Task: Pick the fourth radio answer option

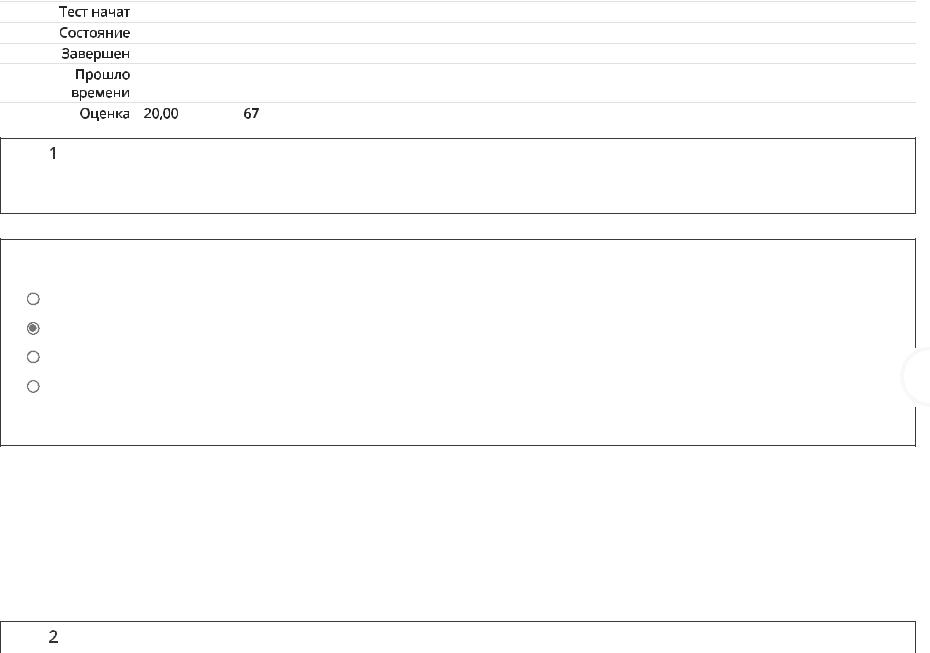Action: click(x=33, y=387)
